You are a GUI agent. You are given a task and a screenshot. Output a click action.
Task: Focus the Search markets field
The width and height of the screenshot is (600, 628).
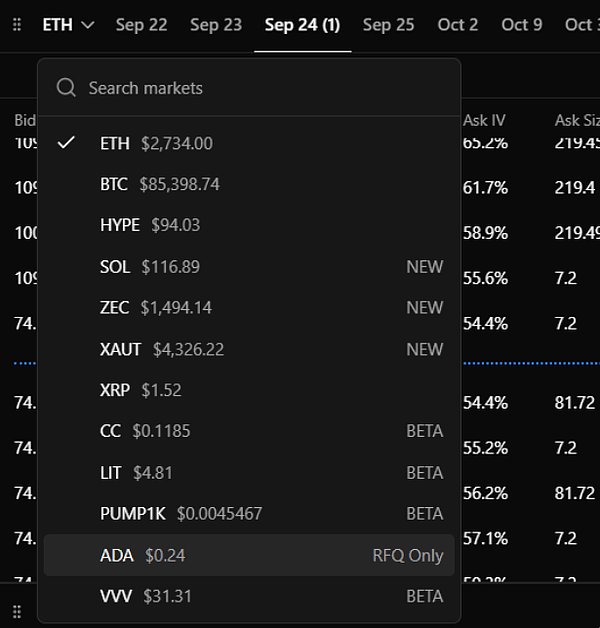tap(249, 88)
